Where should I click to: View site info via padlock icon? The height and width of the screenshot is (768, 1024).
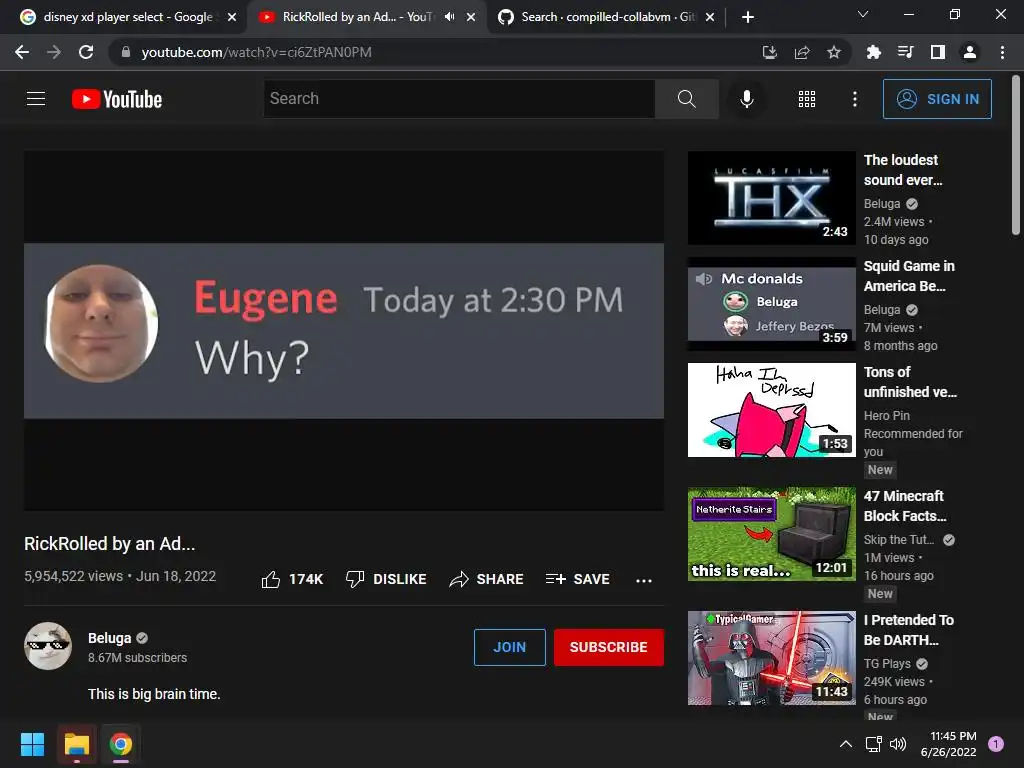(x=126, y=52)
